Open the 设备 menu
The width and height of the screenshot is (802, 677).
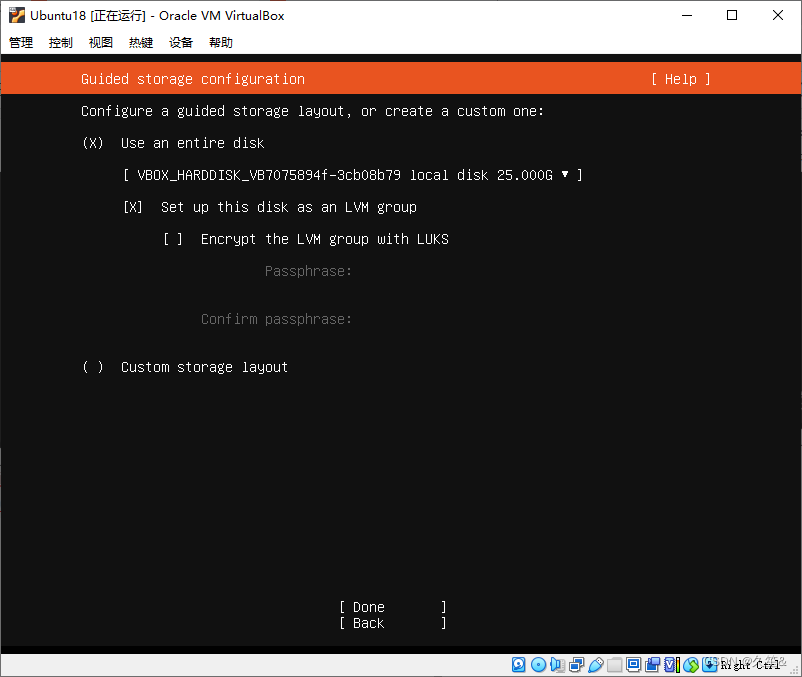(x=181, y=42)
